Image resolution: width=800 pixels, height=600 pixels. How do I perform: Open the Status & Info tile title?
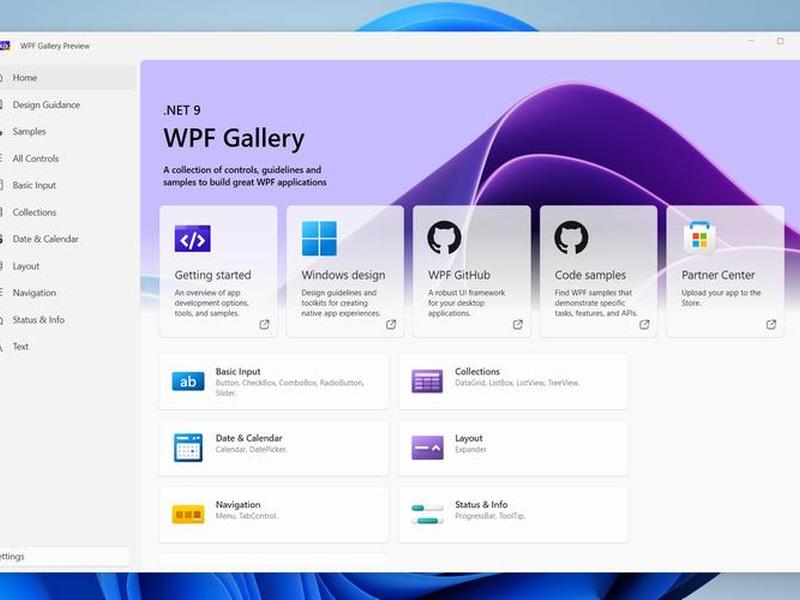tap(481, 505)
